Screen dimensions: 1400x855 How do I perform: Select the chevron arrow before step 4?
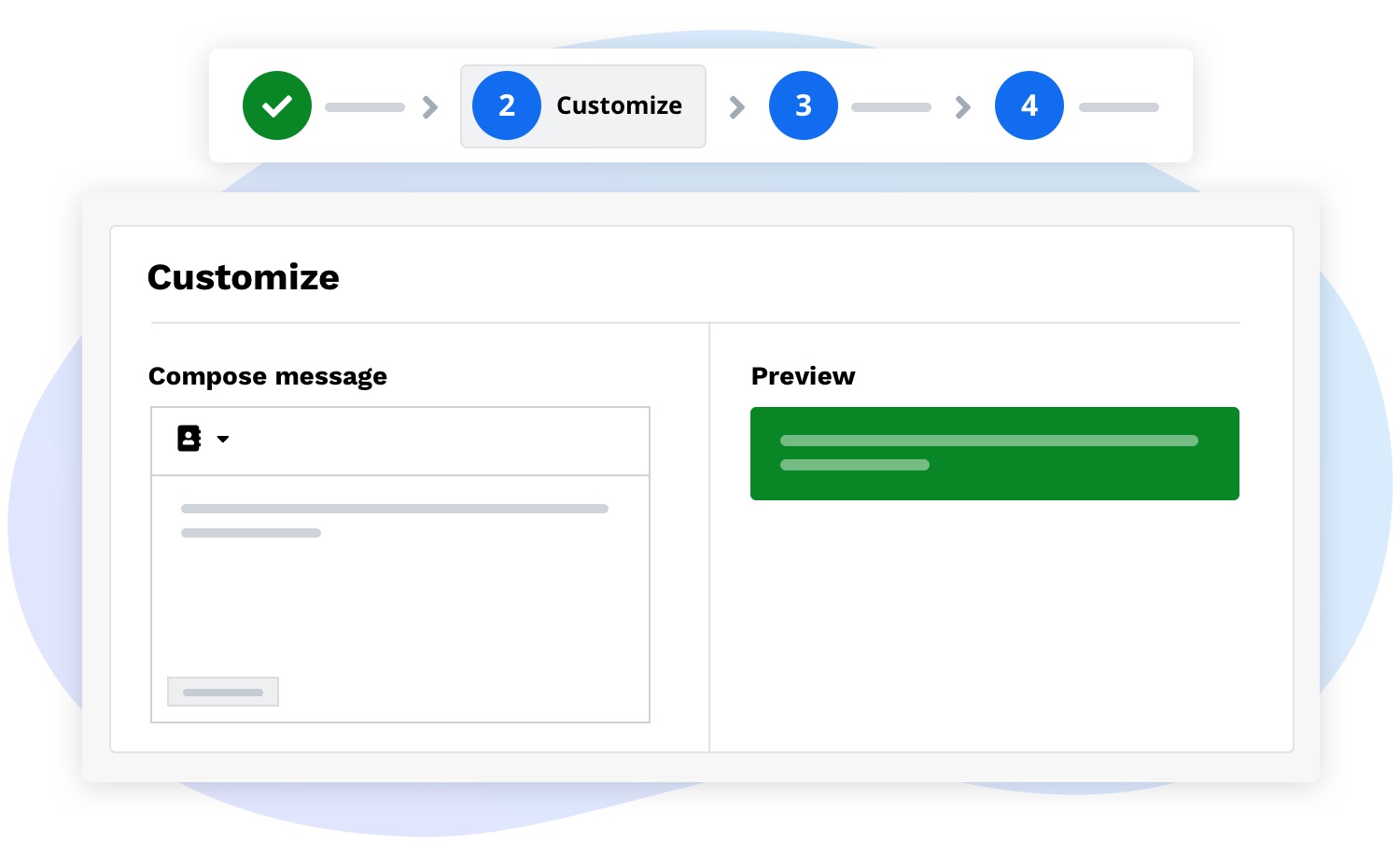(963, 107)
